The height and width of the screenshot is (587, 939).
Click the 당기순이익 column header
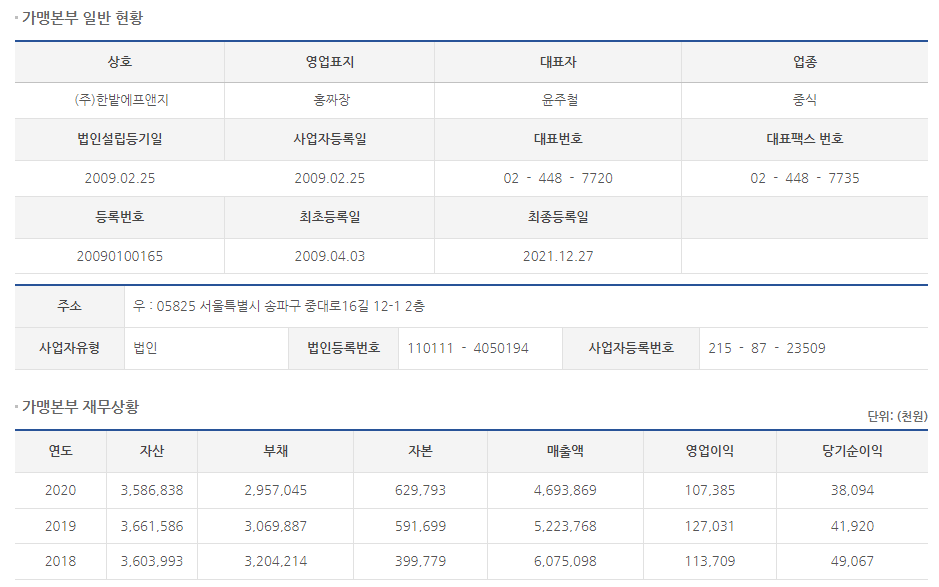click(x=852, y=451)
